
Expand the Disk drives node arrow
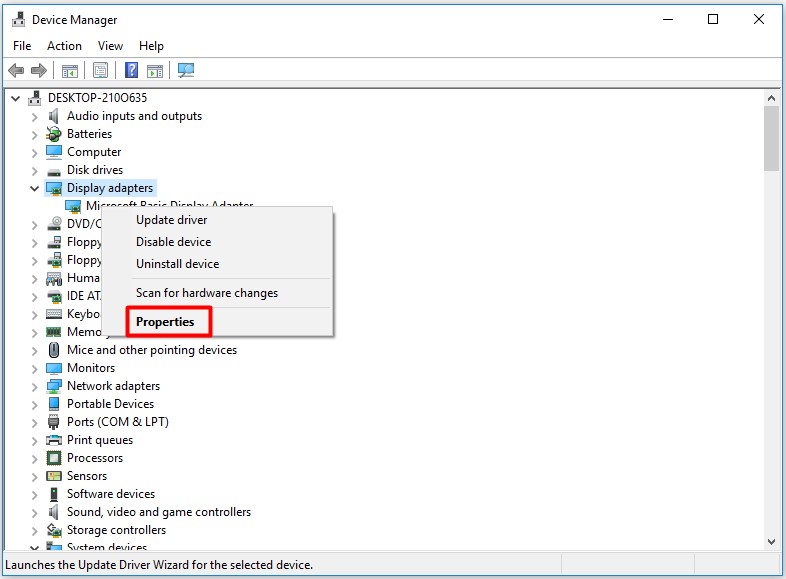[x=35, y=171]
